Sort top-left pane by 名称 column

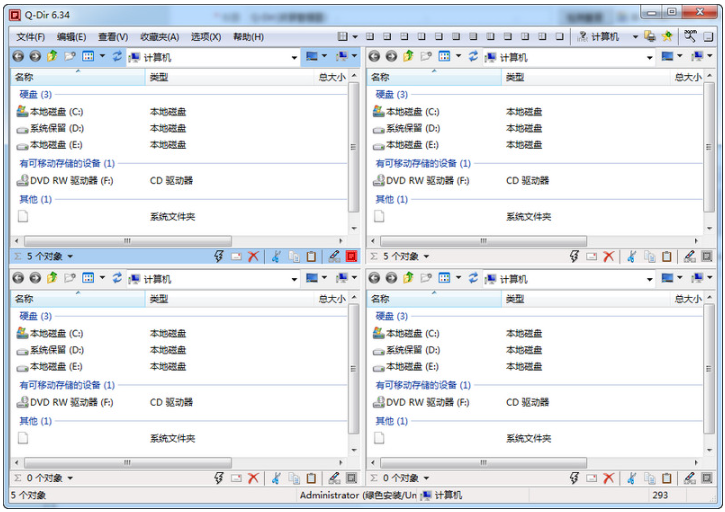tap(78, 77)
